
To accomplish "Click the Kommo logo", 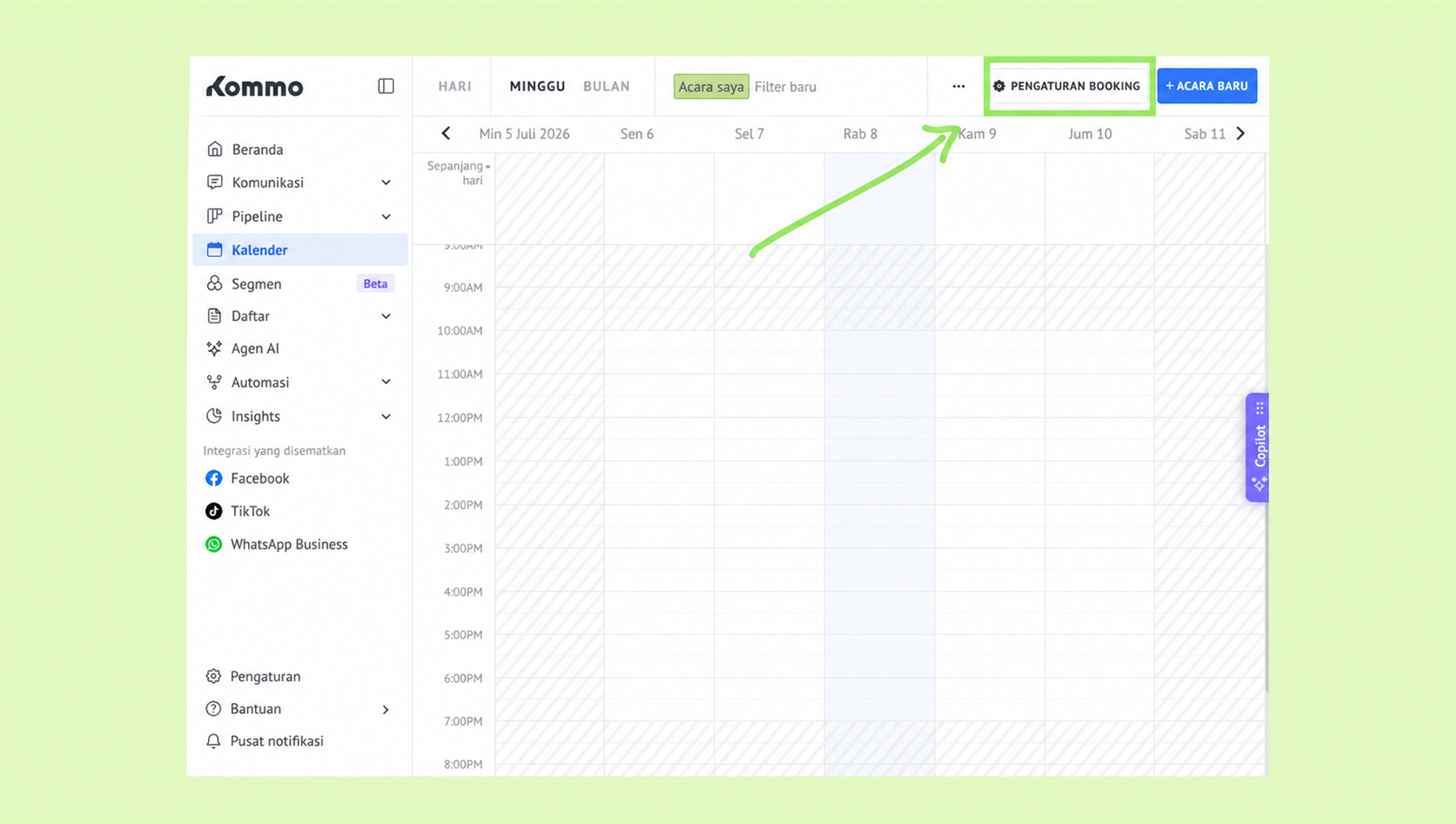I will [255, 87].
